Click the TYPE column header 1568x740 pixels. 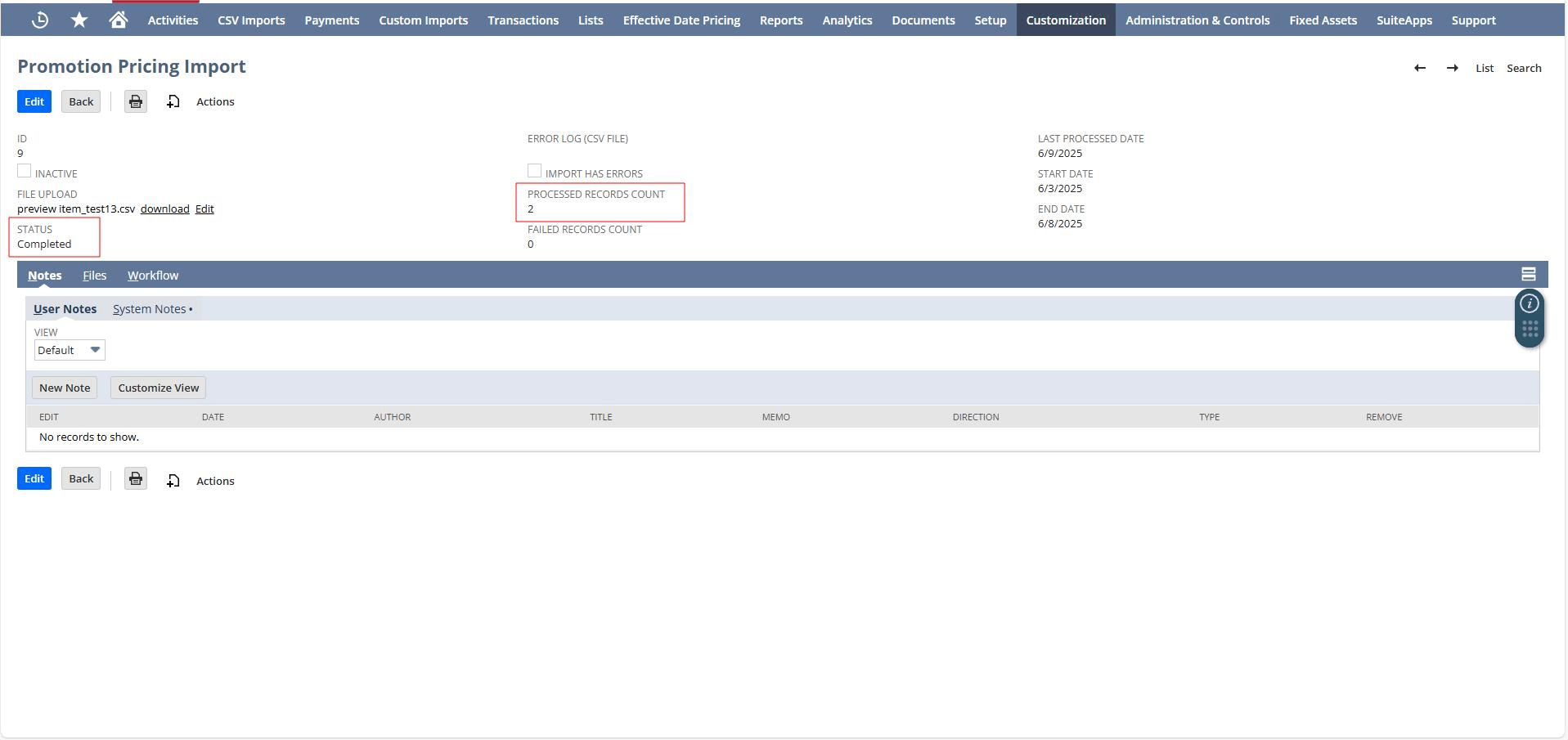(1209, 417)
